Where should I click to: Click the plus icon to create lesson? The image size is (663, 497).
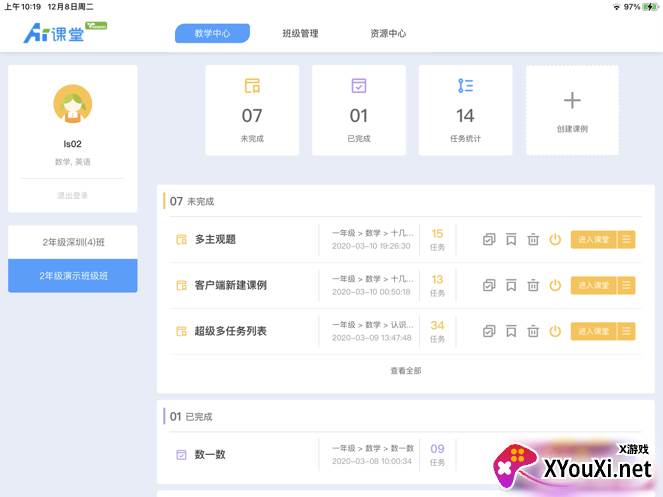[x=572, y=101]
